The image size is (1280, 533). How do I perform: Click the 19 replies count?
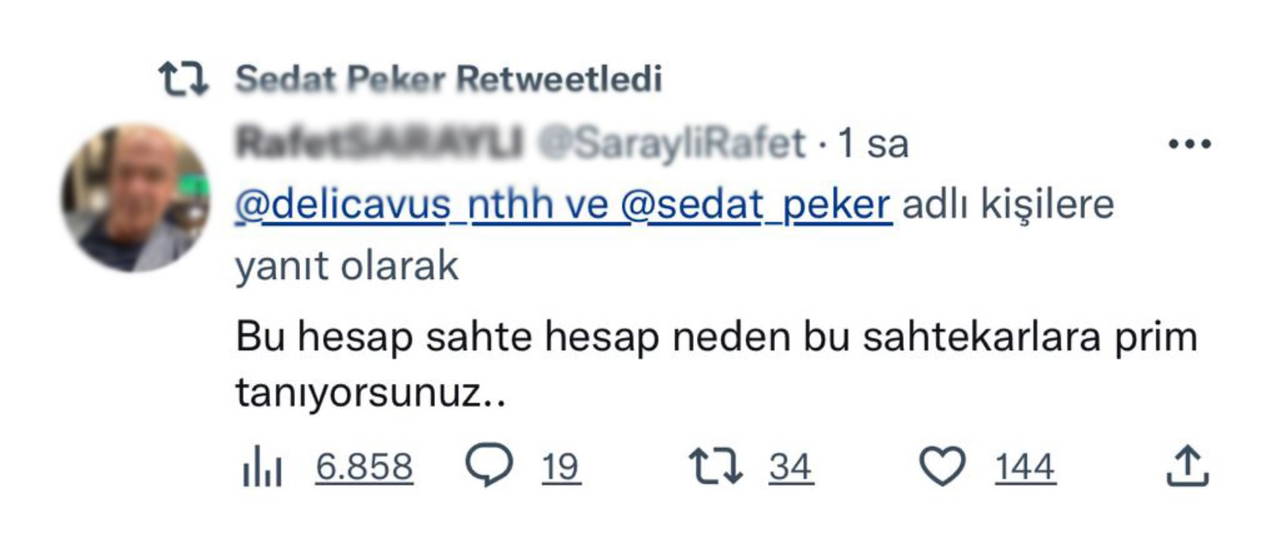point(561,467)
